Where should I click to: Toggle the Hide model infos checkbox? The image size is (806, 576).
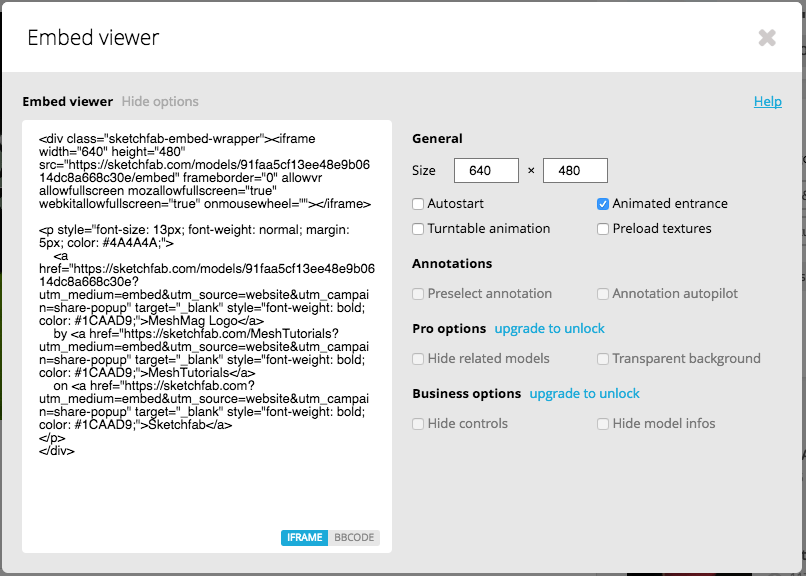pos(603,424)
